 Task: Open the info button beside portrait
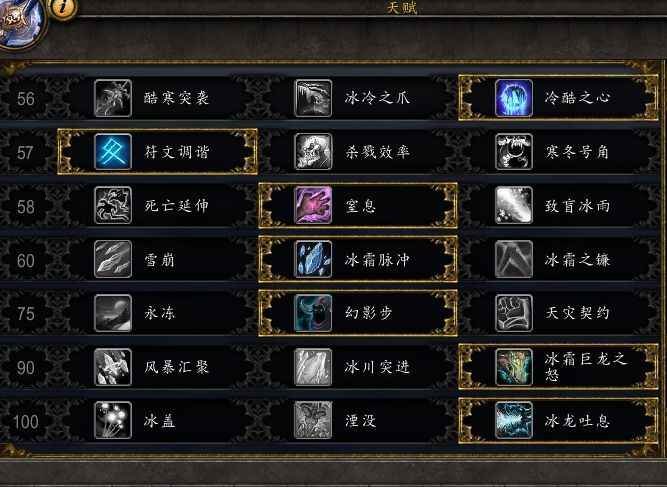(63, 7)
